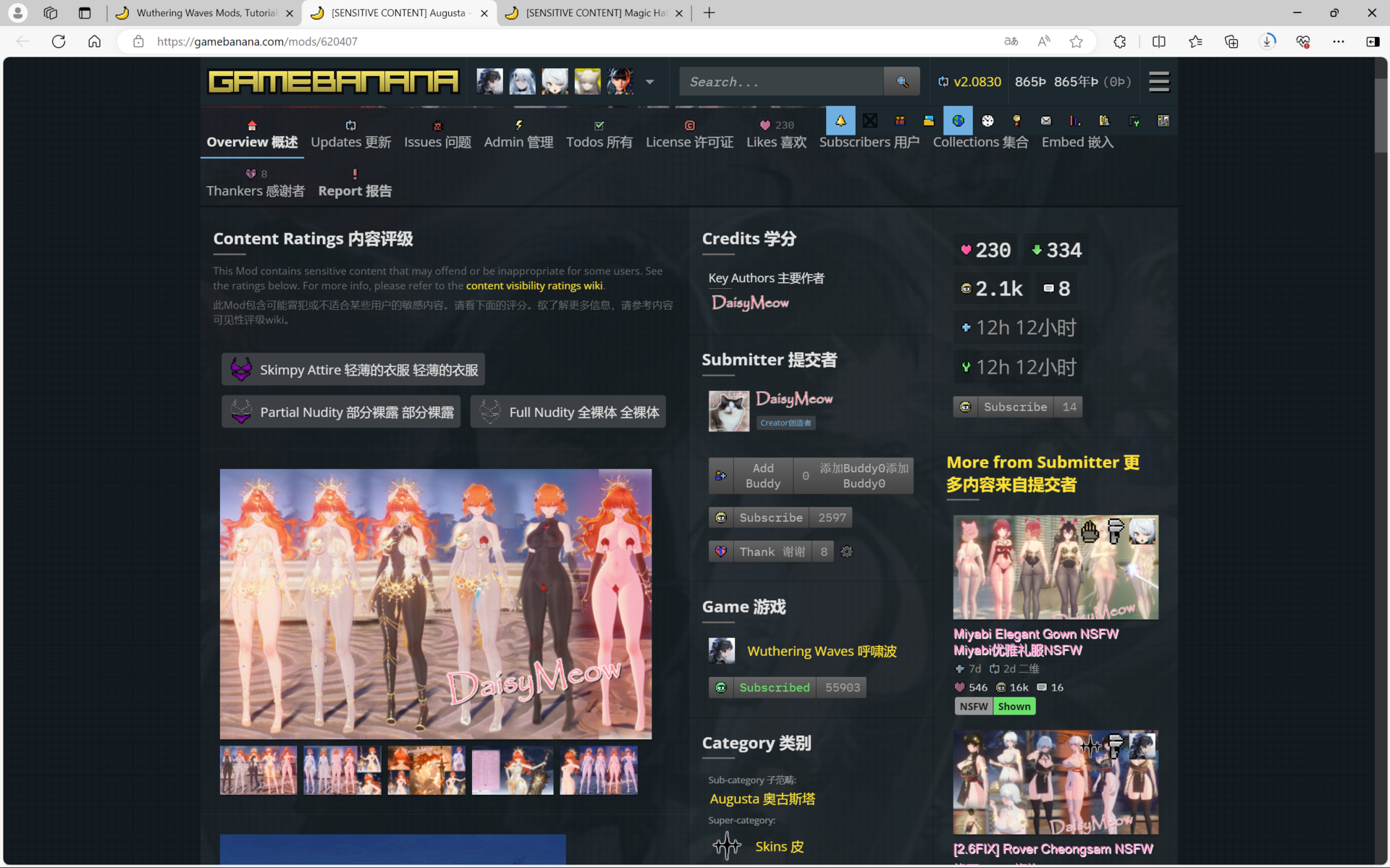Open the Todos tab
The height and width of the screenshot is (868, 1390).
click(599, 135)
